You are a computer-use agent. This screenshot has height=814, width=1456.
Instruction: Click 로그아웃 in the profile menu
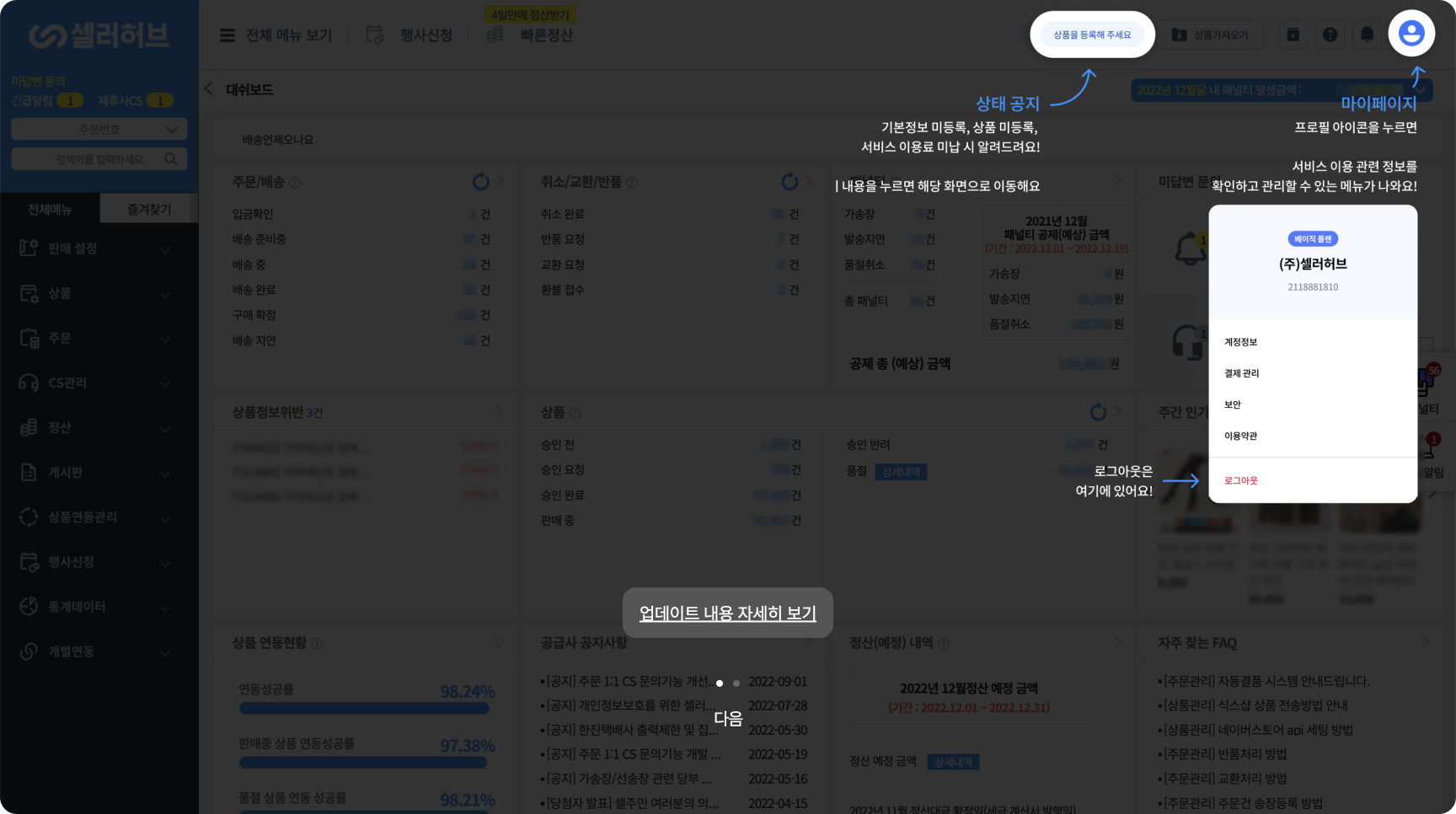tap(1240, 480)
